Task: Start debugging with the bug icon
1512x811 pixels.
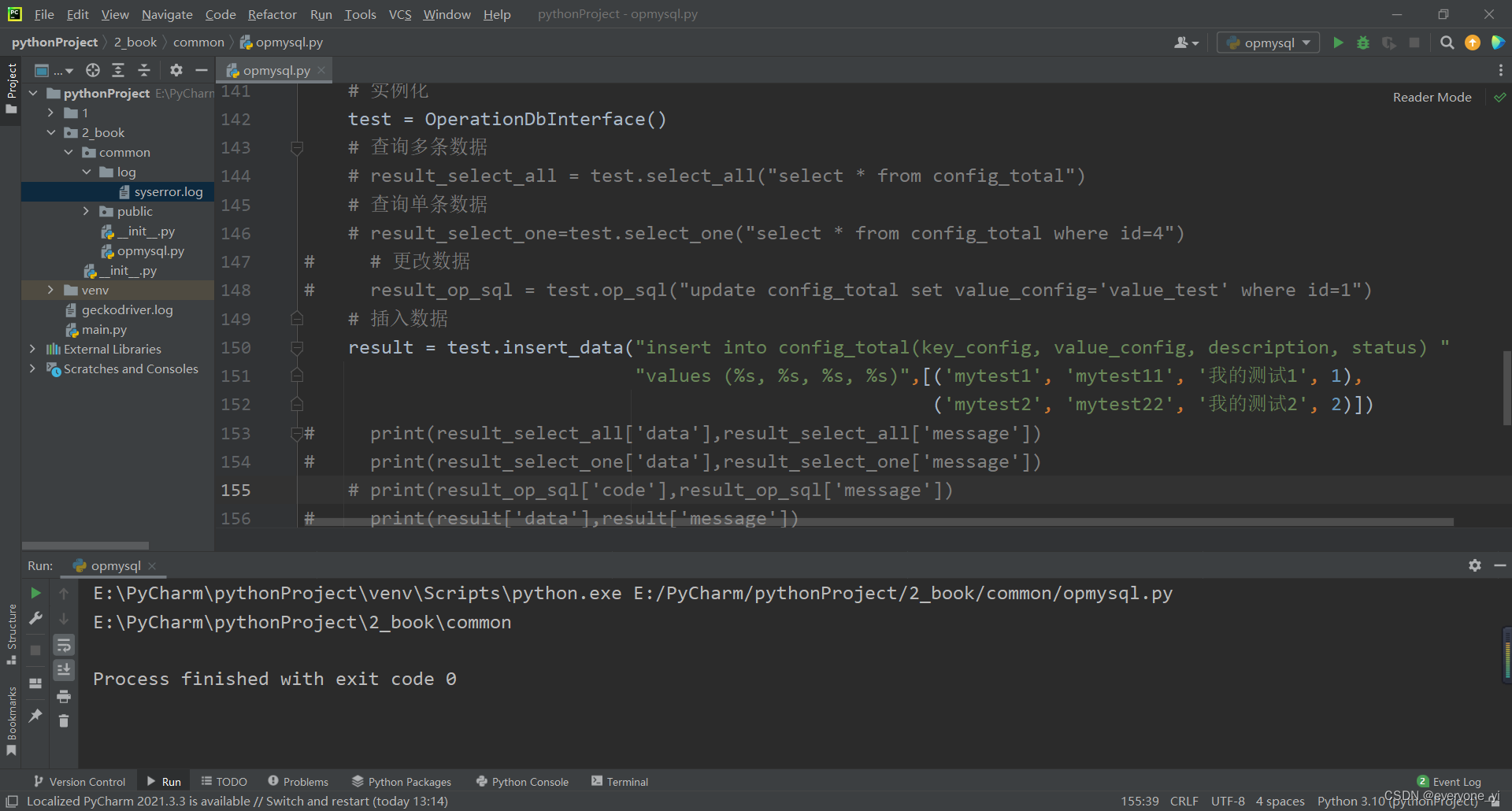Action: click(1363, 43)
